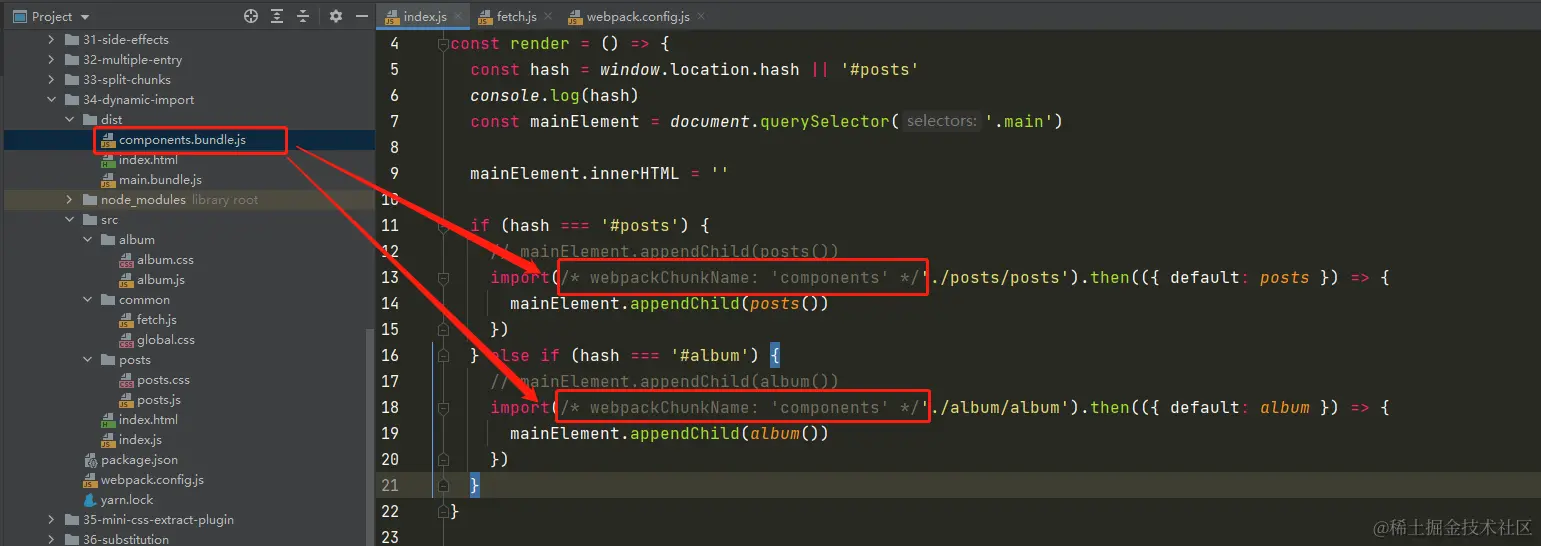Click 'mainElement.innerHTML' on line 9
The image size is (1541, 546).
574,174
